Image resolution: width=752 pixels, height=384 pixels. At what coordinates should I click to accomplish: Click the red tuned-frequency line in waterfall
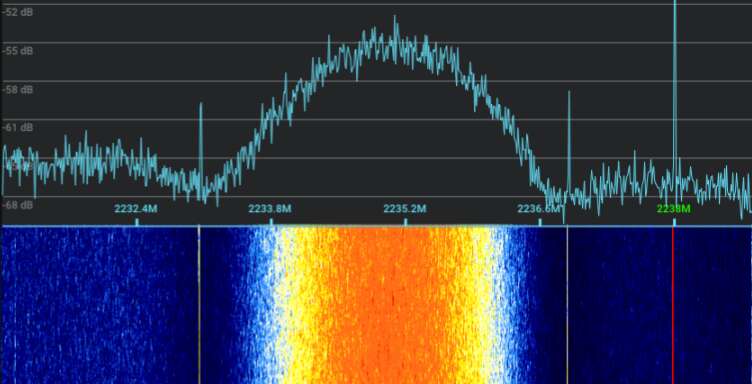[673, 305]
